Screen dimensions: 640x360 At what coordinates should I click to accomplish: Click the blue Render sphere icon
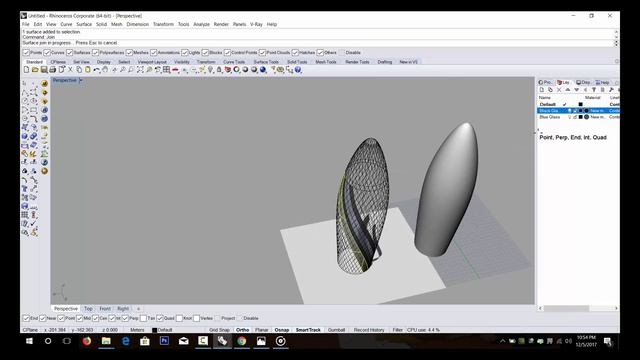point(263,70)
